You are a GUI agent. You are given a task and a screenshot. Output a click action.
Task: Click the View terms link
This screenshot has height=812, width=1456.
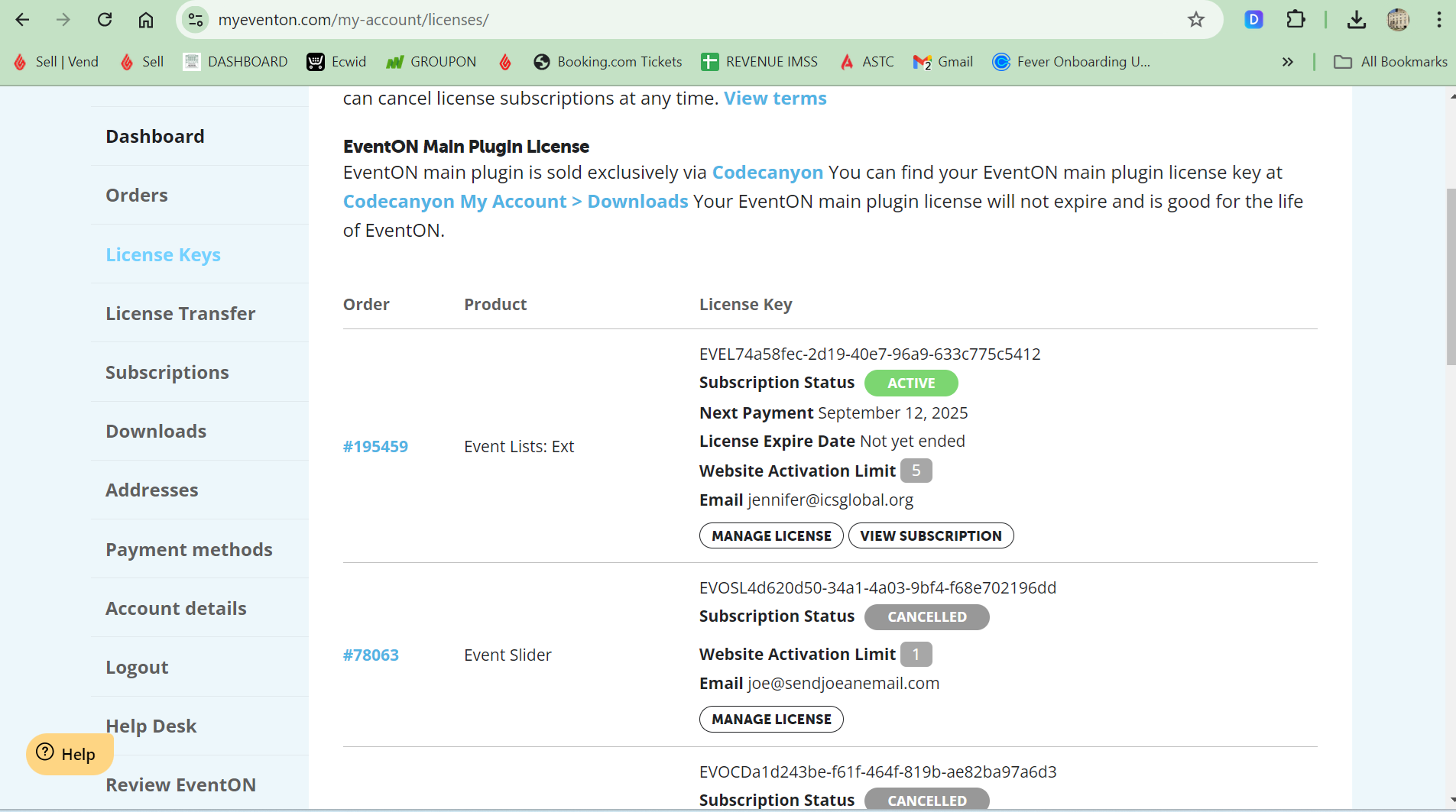point(775,99)
